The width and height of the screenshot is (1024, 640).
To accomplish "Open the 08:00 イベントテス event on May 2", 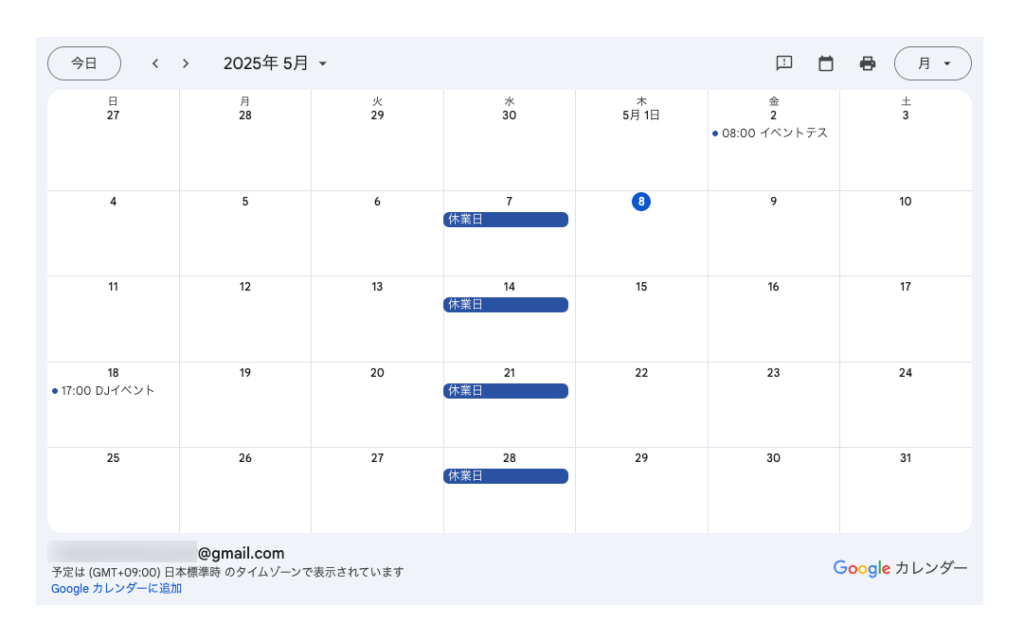I will [770, 133].
